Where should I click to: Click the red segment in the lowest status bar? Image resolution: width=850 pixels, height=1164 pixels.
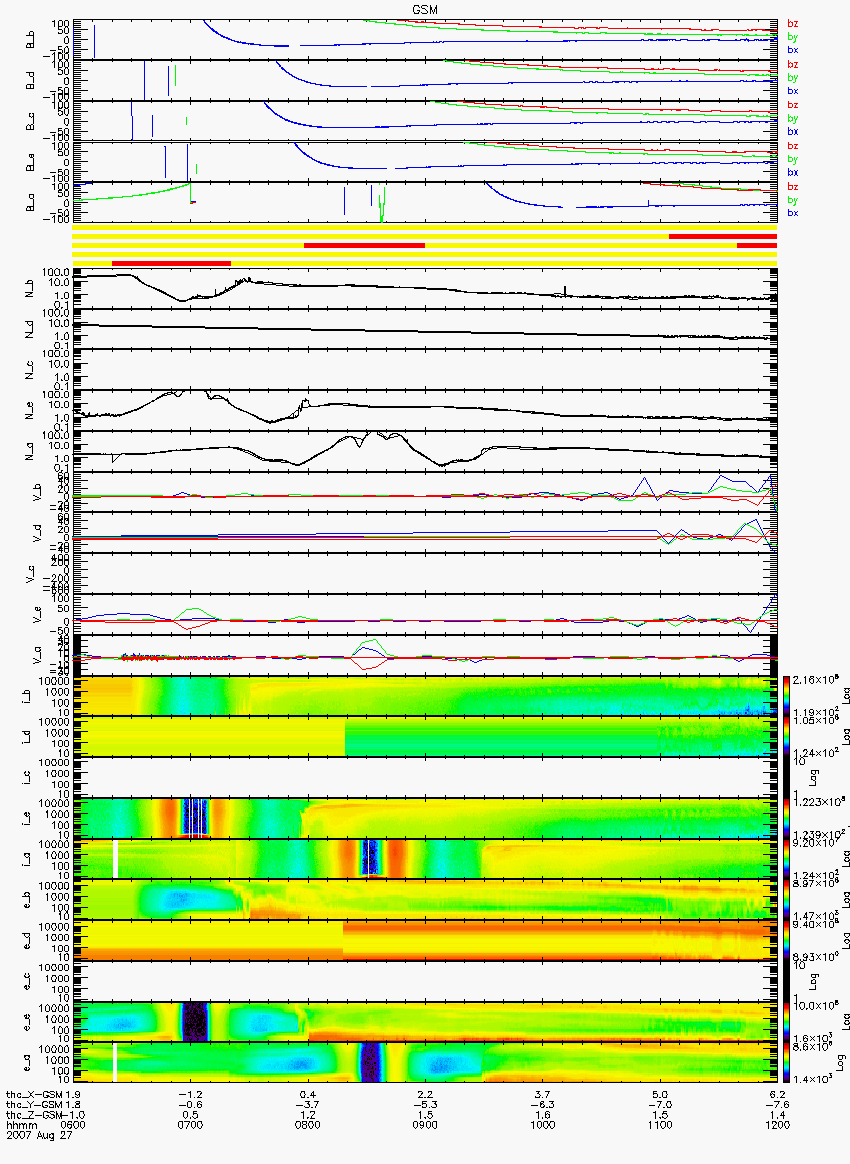[x=171, y=263]
